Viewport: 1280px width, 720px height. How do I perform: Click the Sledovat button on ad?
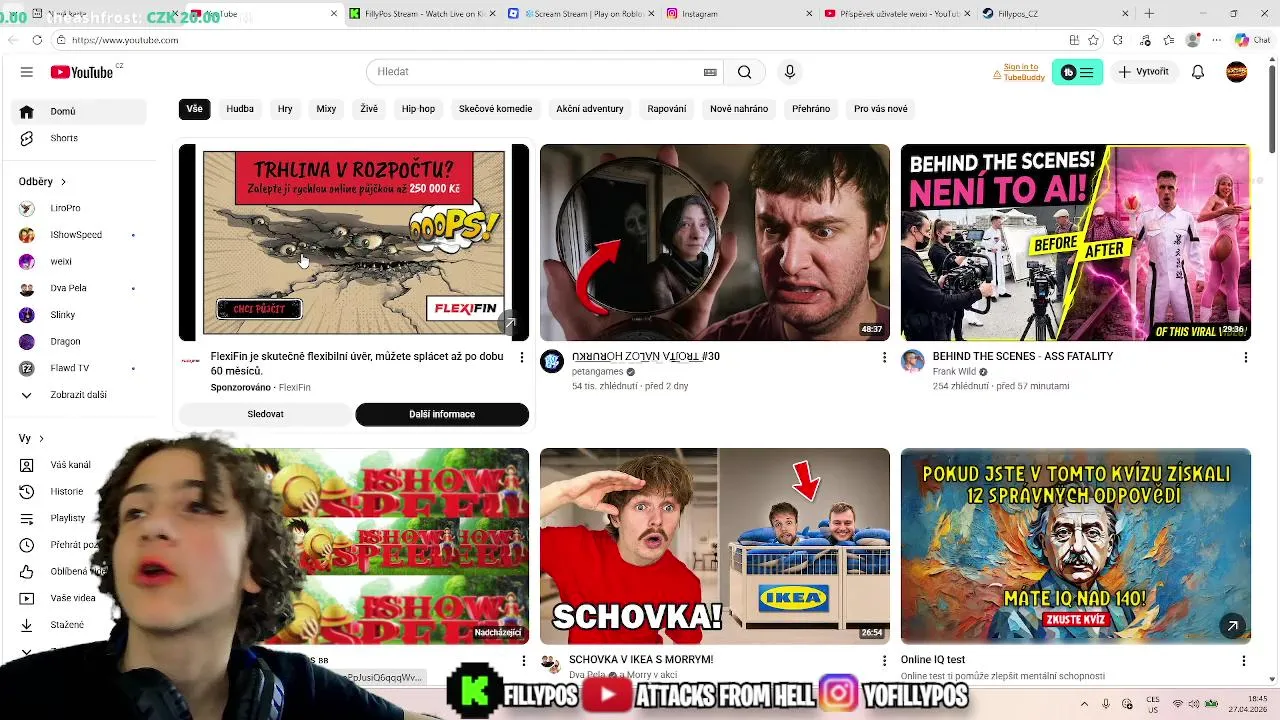266,414
